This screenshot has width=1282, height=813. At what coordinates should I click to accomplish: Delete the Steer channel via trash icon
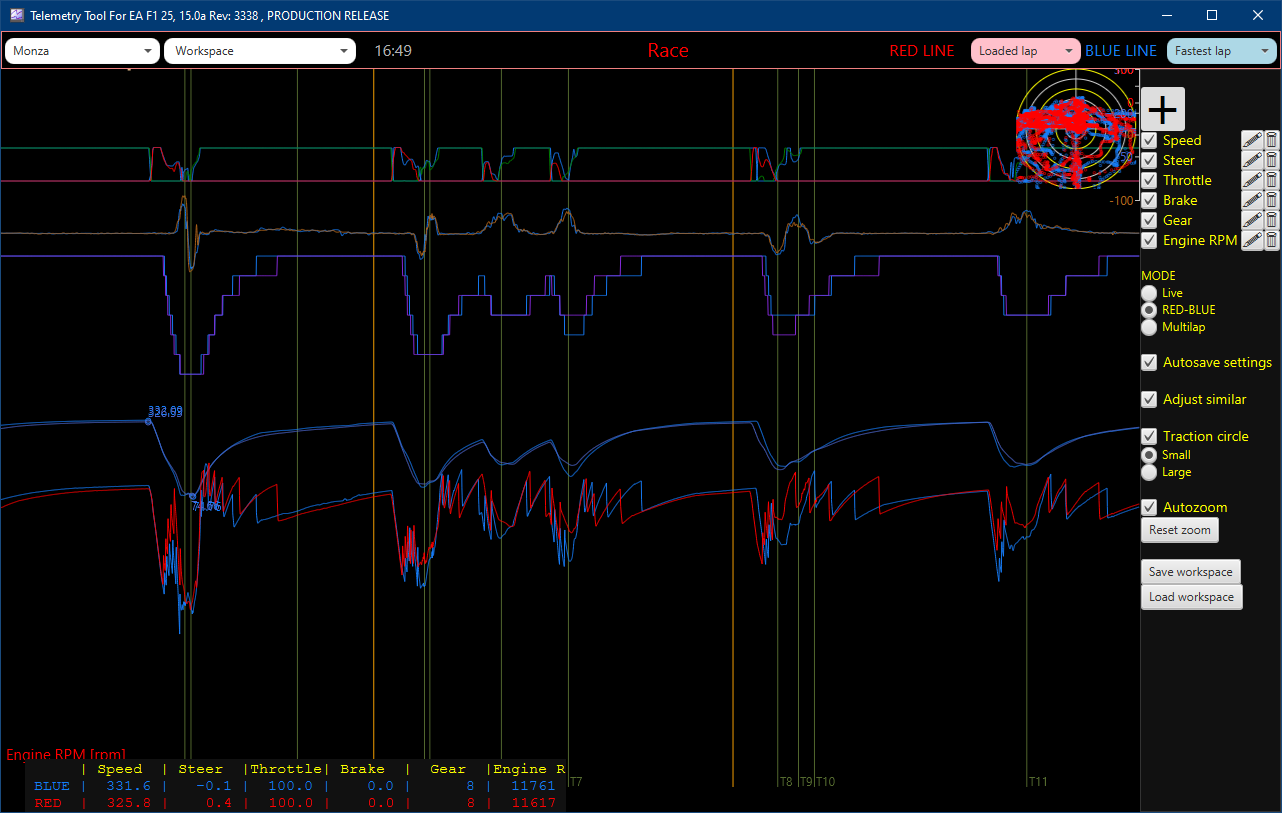click(1271, 160)
